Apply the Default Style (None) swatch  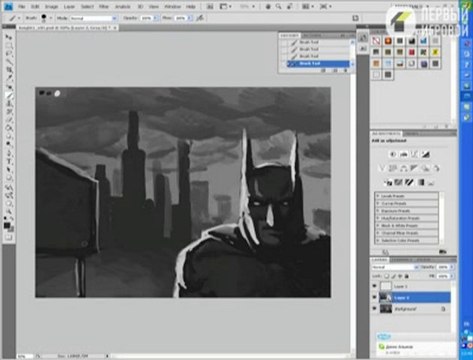tap(376, 41)
